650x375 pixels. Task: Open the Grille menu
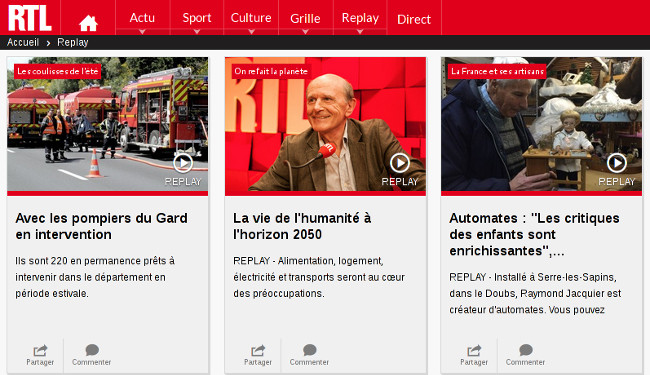pos(306,18)
